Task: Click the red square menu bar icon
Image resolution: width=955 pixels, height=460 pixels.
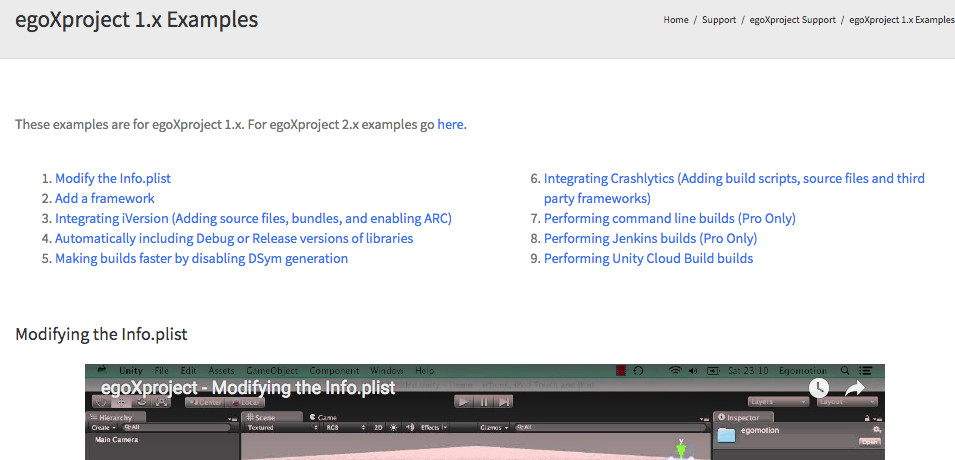Action: pyautogui.click(x=622, y=370)
